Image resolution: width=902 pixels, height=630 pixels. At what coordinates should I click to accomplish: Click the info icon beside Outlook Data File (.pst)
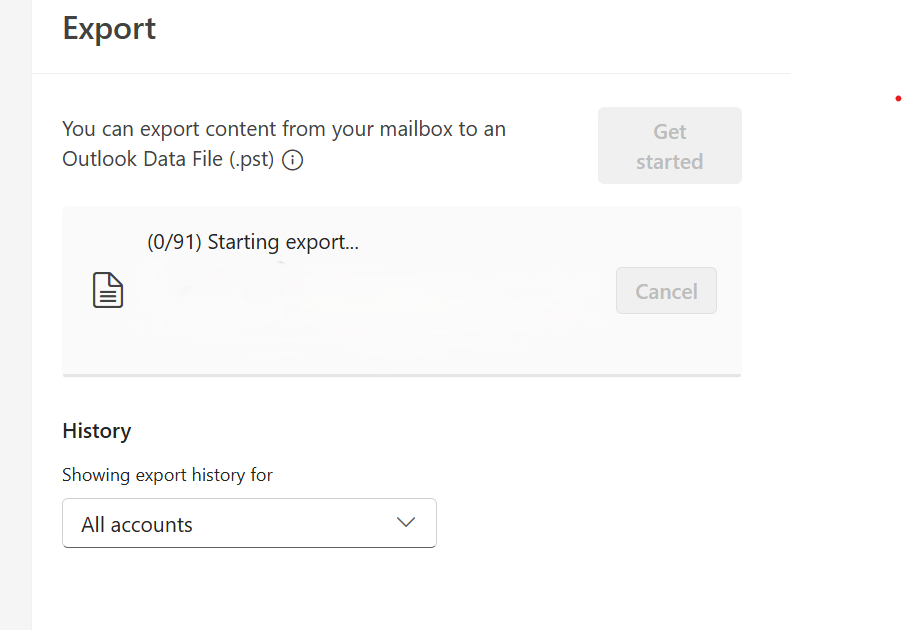[293, 160]
